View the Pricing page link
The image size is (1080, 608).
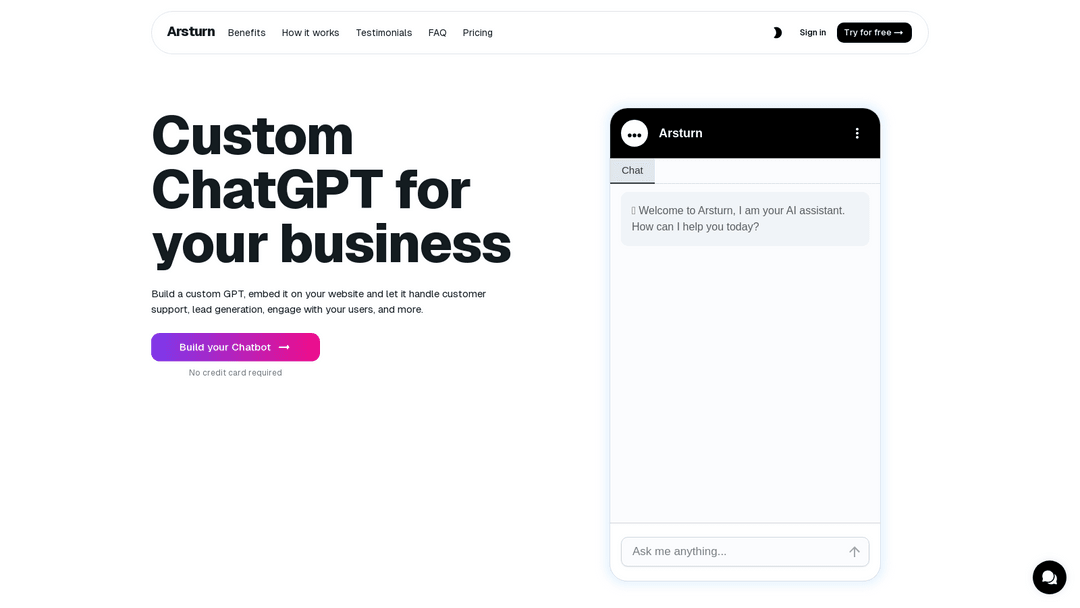(477, 33)
